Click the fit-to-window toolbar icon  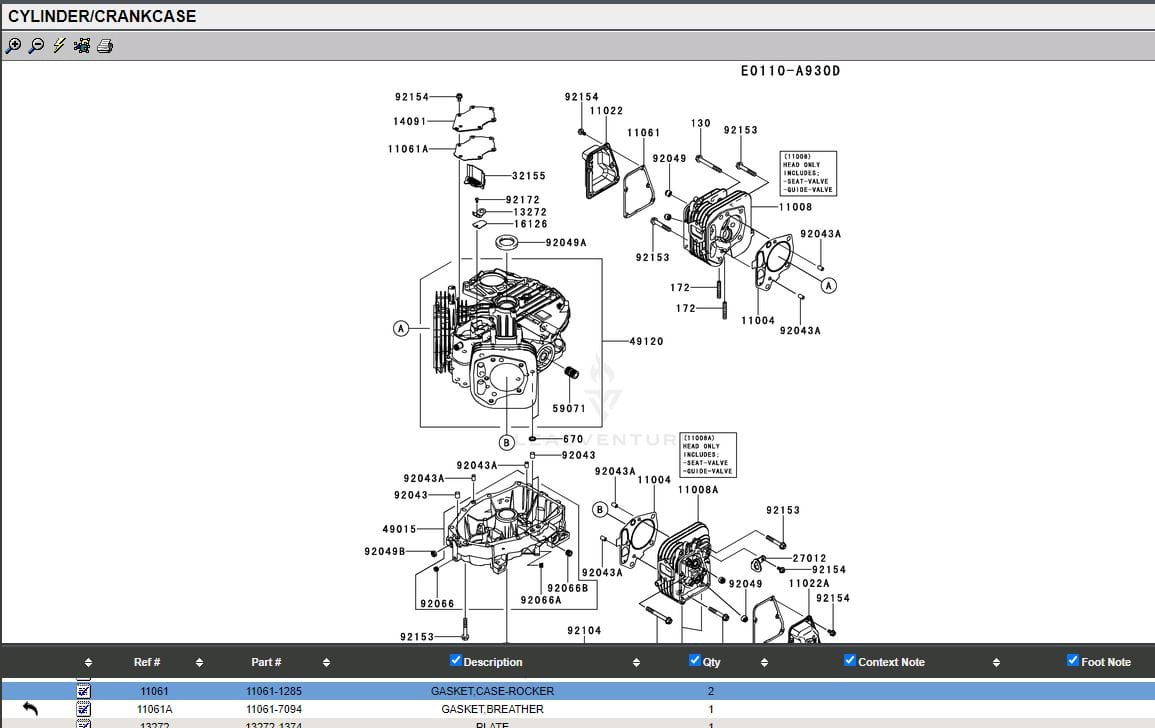tap(82, 46)
